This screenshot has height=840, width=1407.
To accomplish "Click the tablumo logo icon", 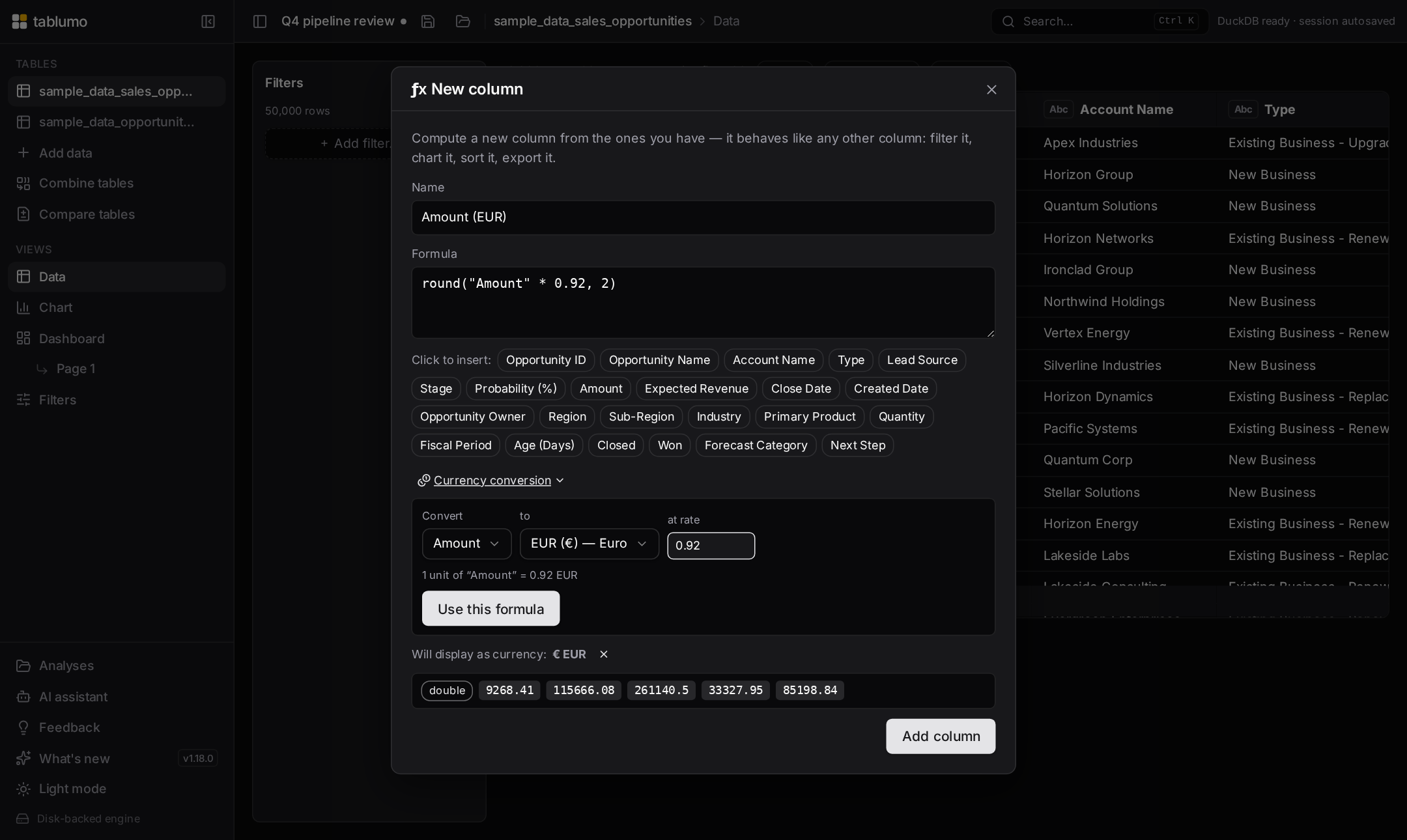I will [20, 21].
